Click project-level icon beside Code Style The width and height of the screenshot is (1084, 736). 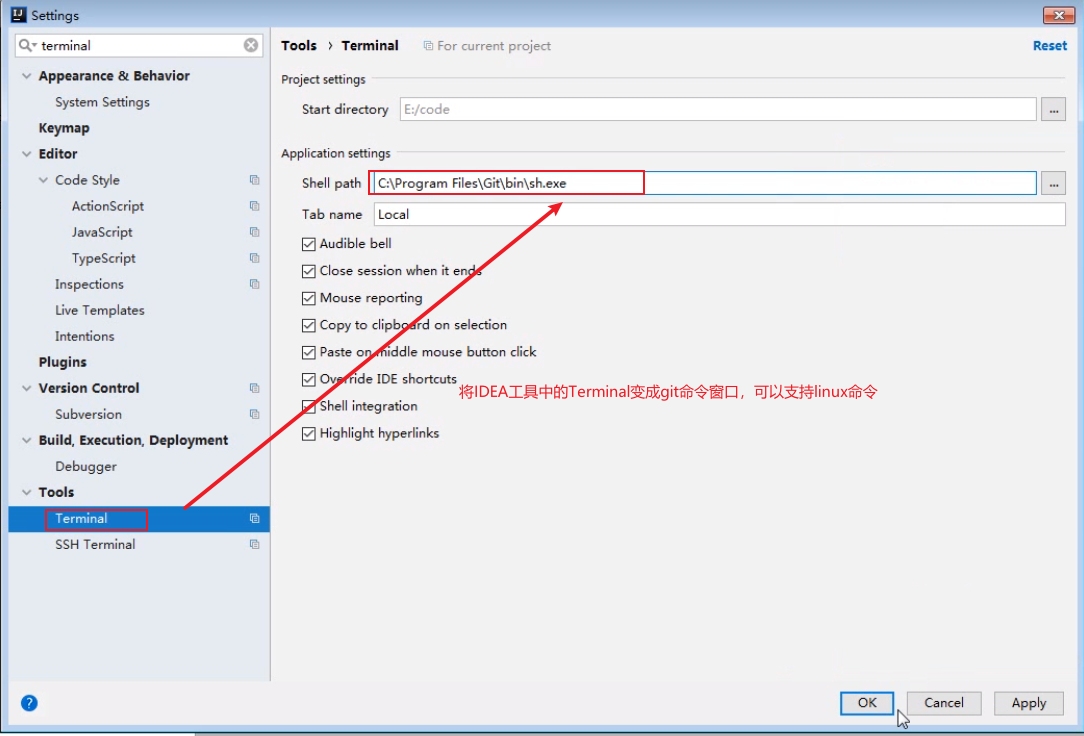[254, 180]
